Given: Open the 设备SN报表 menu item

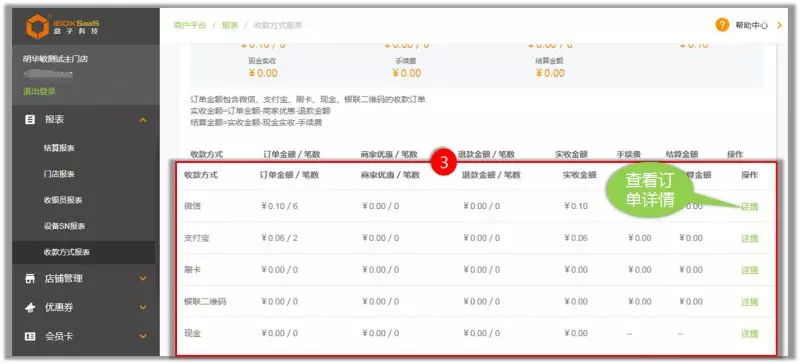Looking at the screenshot, I should [x=64, y=226].
